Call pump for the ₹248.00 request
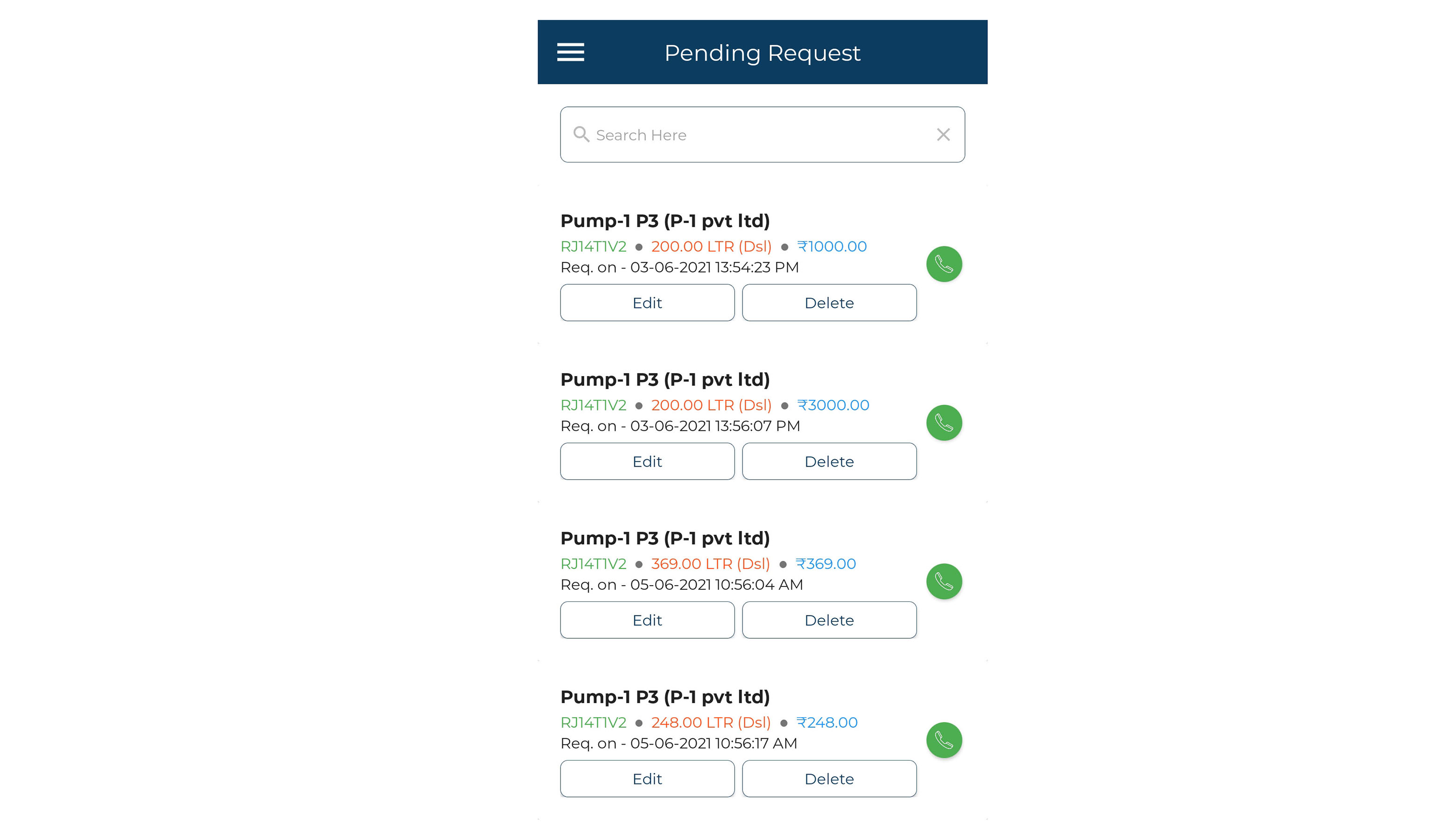 (944, 740)
